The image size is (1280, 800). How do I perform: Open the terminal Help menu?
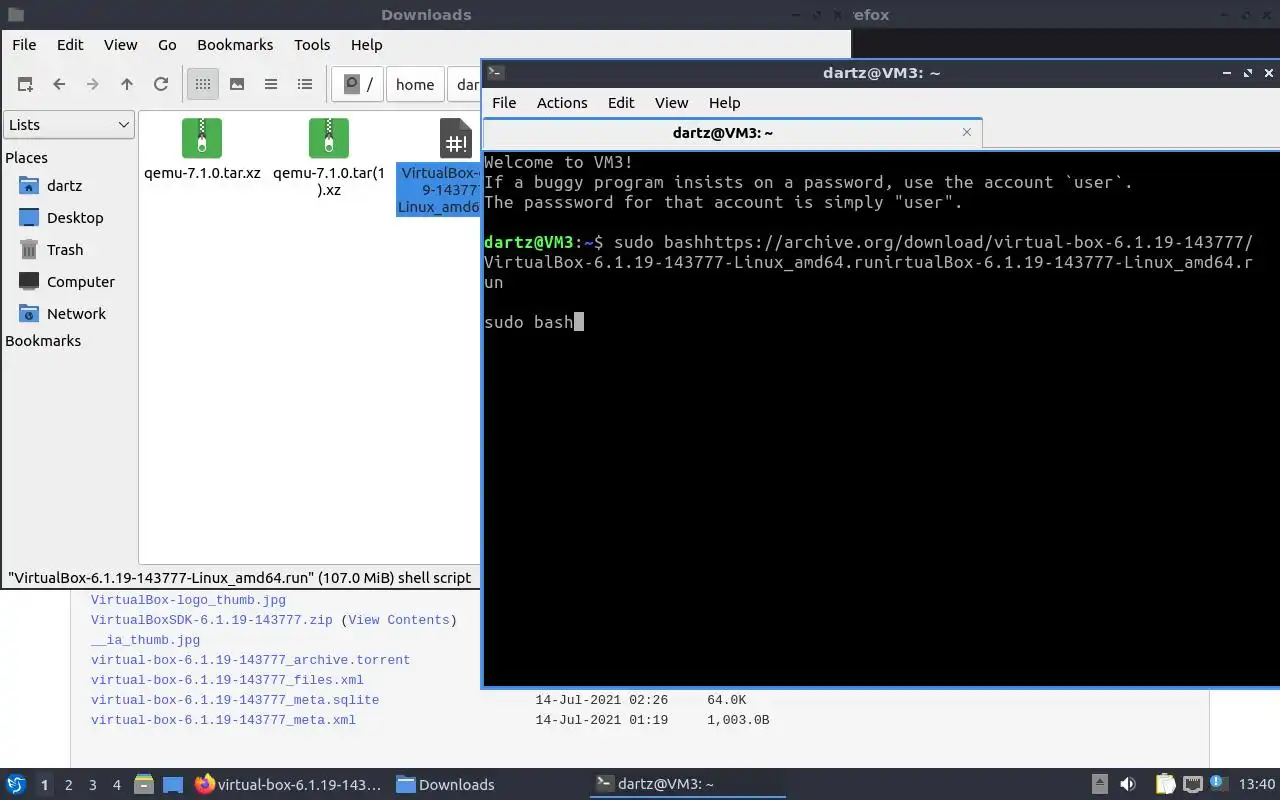click(725, 103)
